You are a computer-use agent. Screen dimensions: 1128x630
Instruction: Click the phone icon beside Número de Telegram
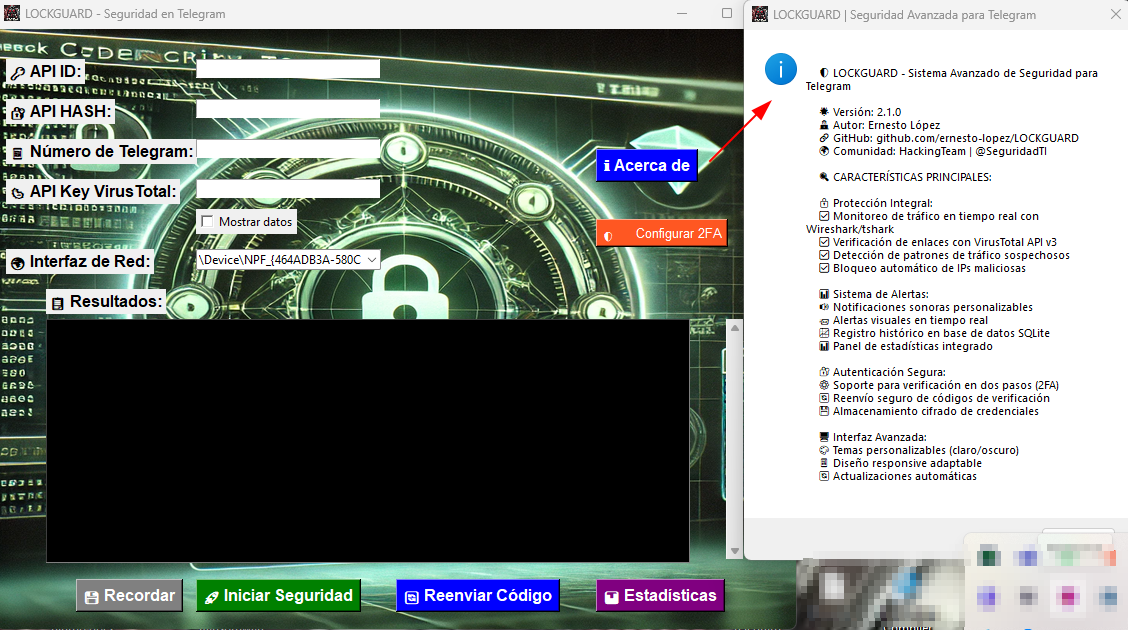18,153
